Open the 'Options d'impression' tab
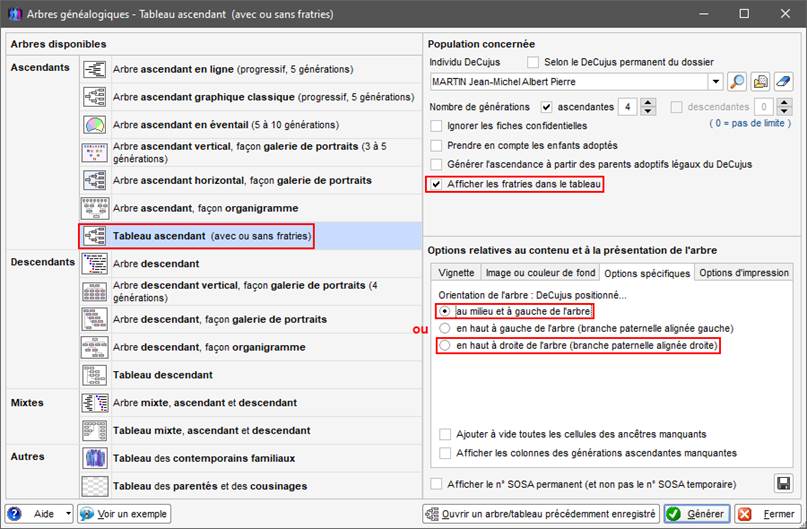Viewport: 807px width, 529px height. pos(744,273)
